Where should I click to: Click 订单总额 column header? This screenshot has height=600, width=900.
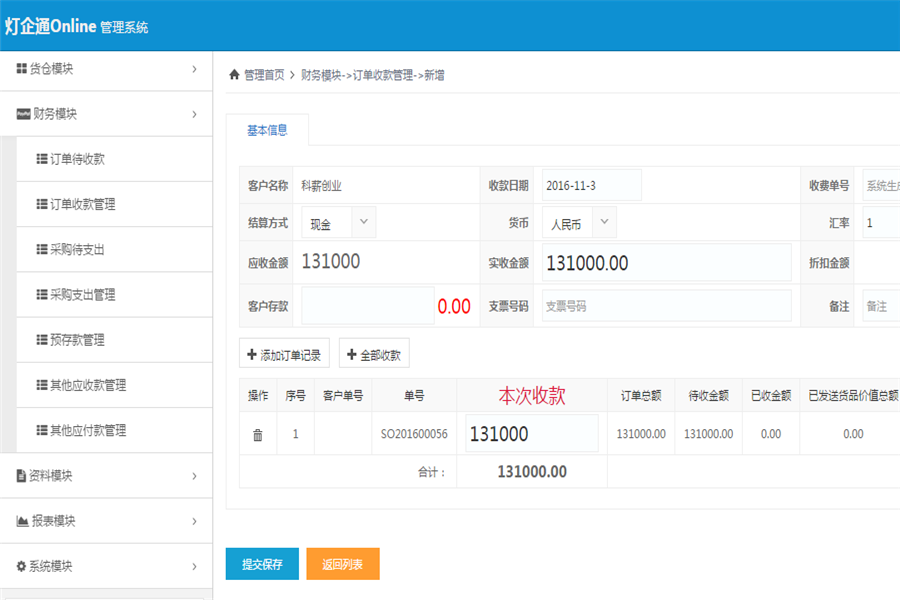(641, 396)
